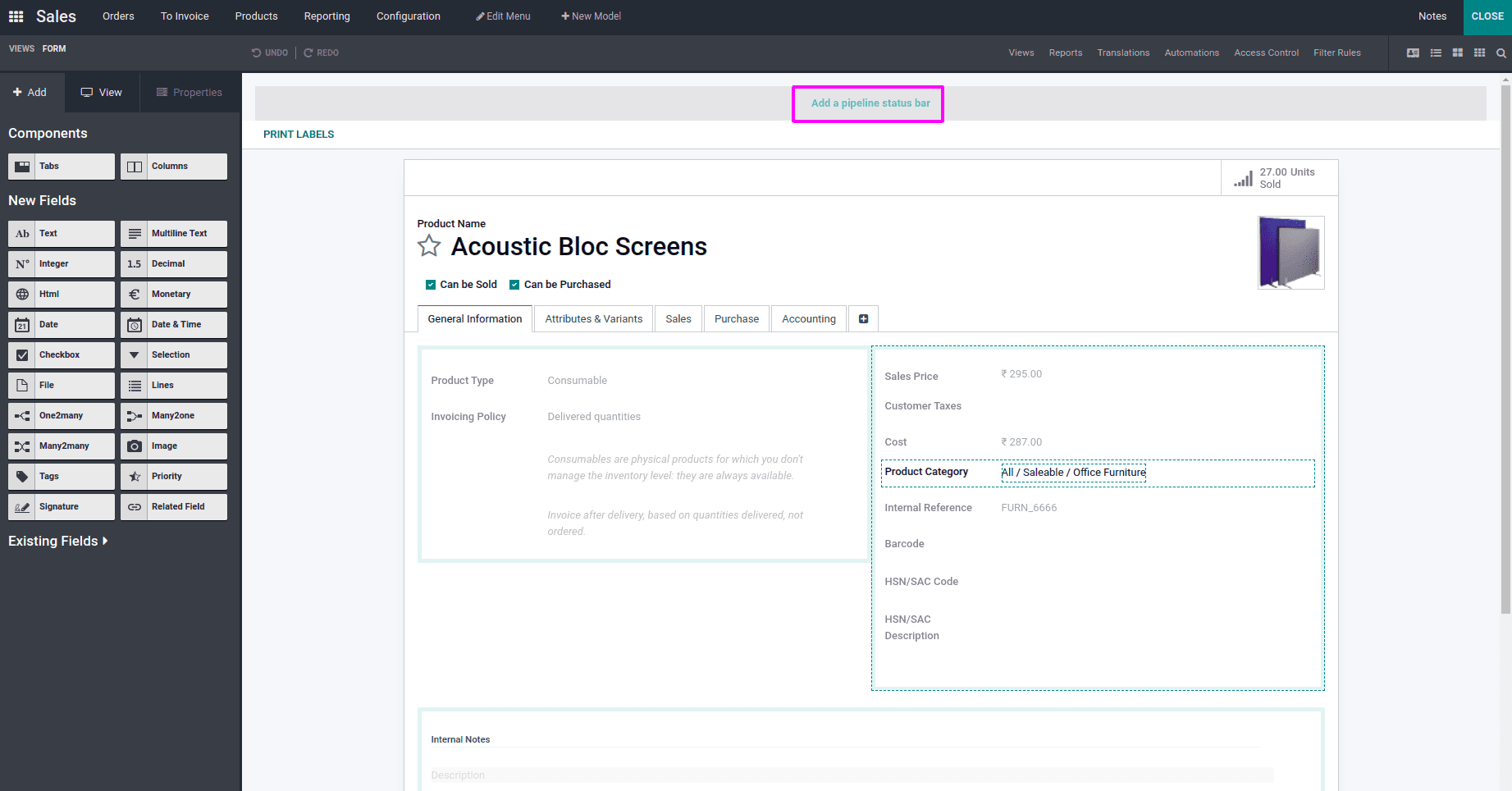Switch to the Purchase tab

tap(735, 318)
